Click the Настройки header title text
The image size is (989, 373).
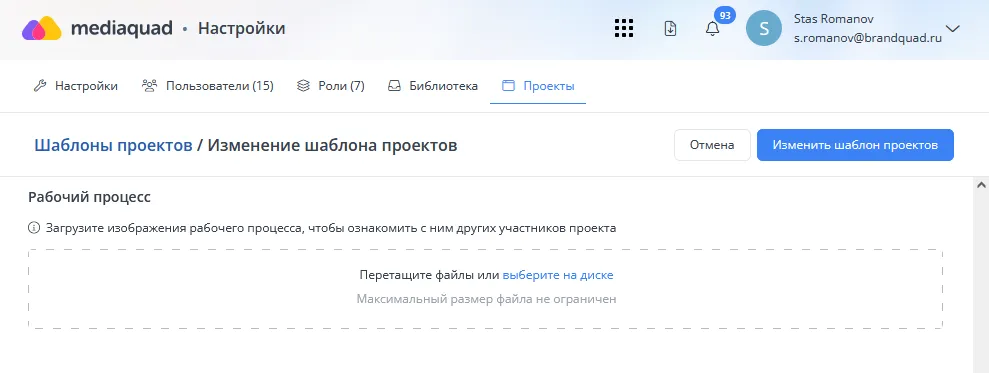point(242,28)
